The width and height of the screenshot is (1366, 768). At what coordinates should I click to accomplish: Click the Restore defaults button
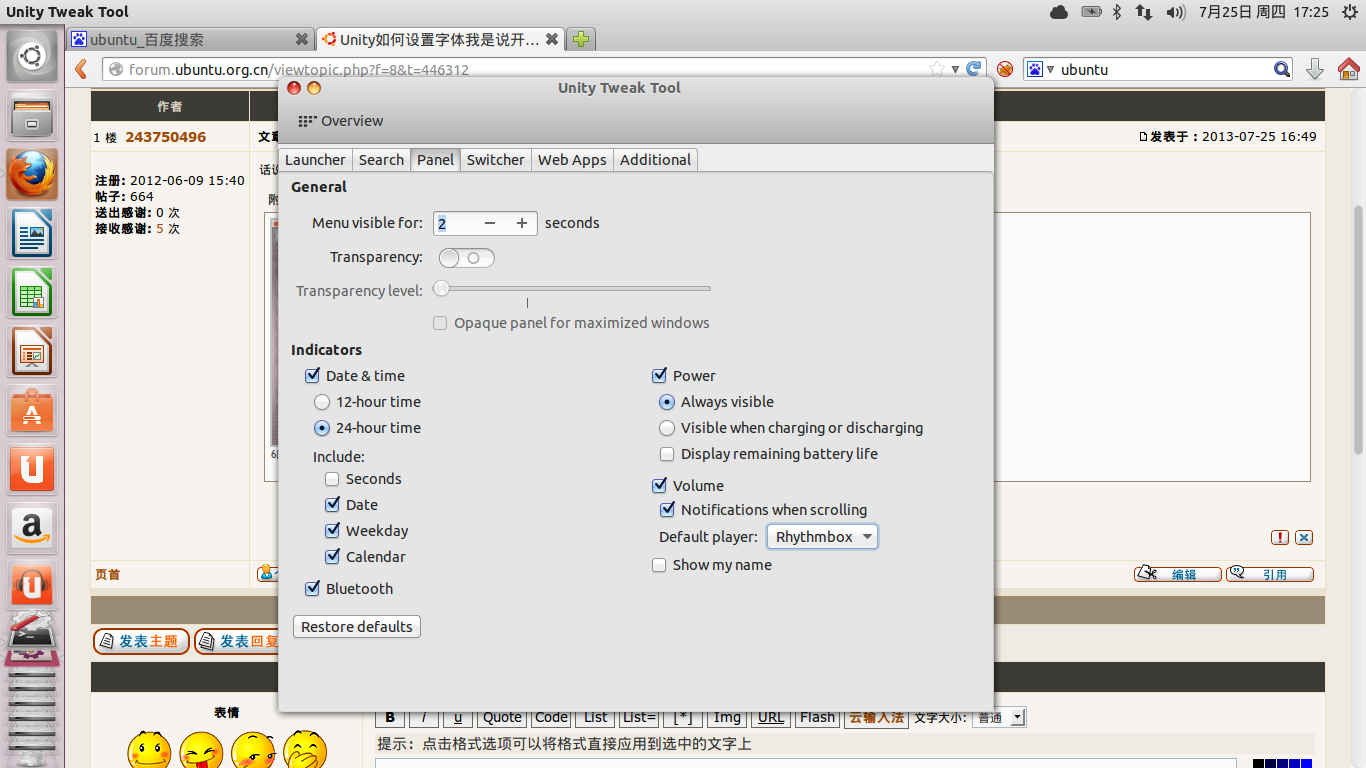pos(357,627)
